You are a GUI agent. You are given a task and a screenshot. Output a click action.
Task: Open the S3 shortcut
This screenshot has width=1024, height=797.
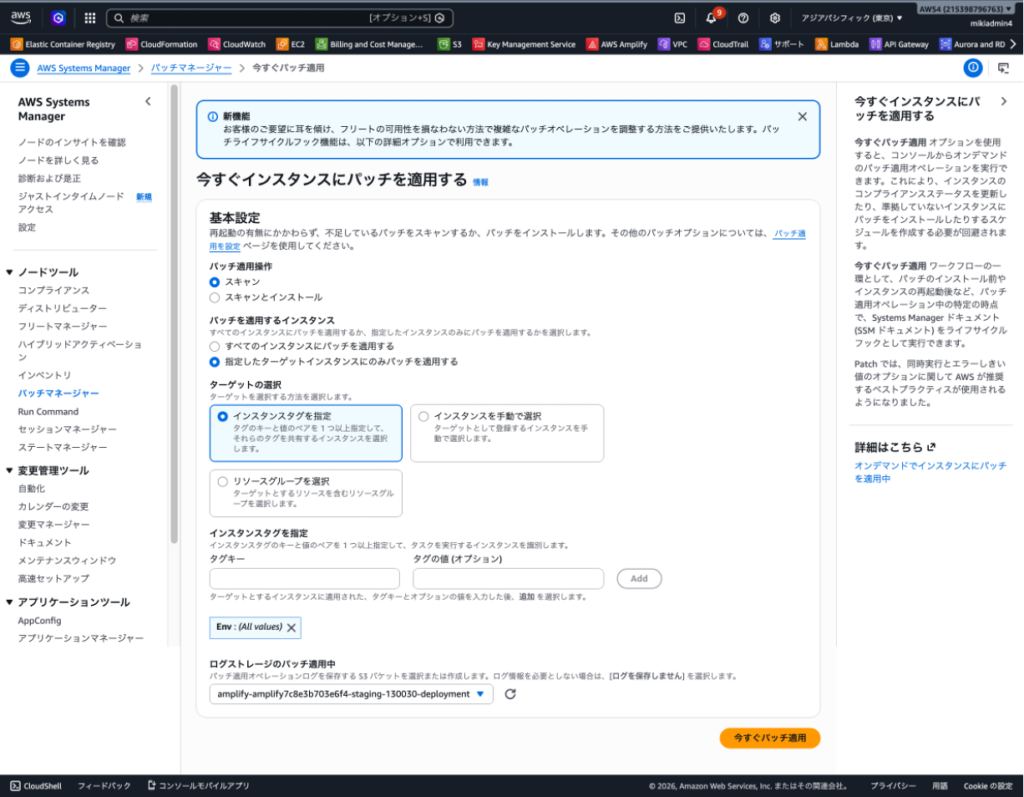pyautogui.click(x=450, y=44)
